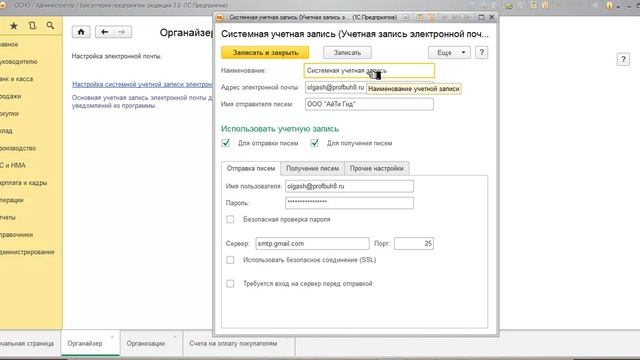Click the Имя пользователя field
640x360 pixels.
(349, 186)
